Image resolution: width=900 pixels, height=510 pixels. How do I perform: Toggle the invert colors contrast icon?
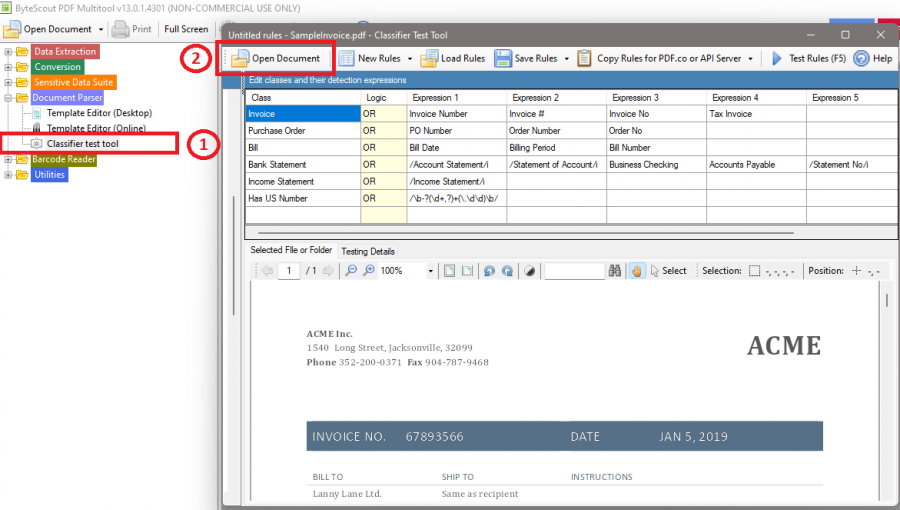[530, 271]
